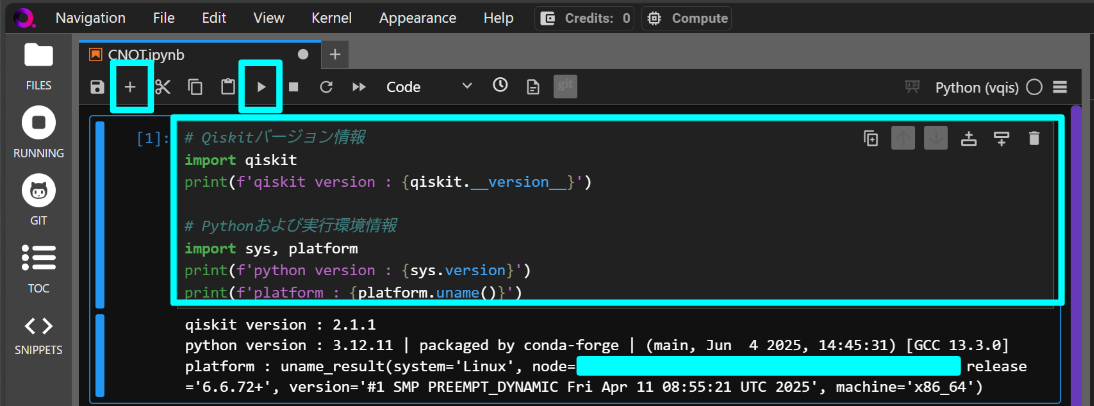Open the Kernel menu
This screenshot has height=406, width=1094.
click(331, 18)
